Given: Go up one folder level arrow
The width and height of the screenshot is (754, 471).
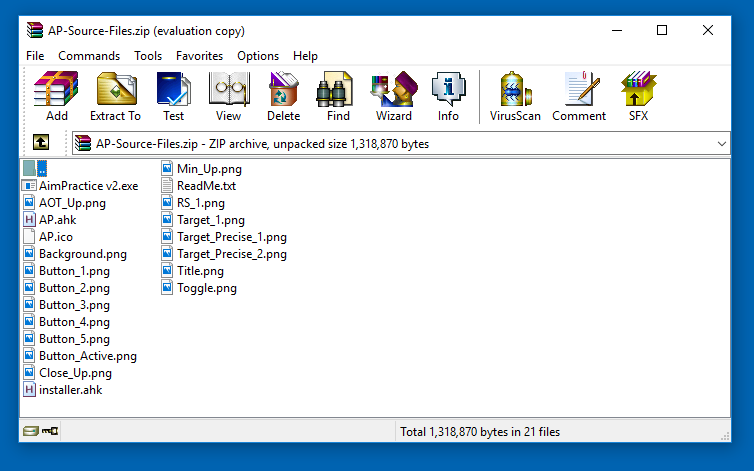Looking at the screenshot, I should click(41, 143).
